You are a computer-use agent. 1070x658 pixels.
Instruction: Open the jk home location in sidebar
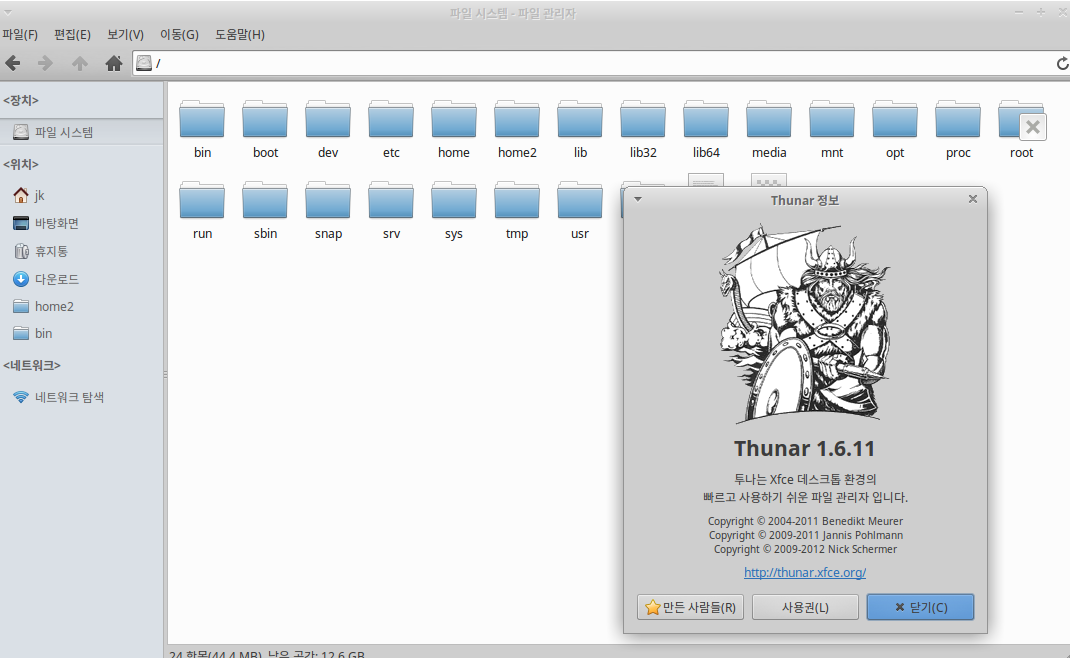(82, 195)
